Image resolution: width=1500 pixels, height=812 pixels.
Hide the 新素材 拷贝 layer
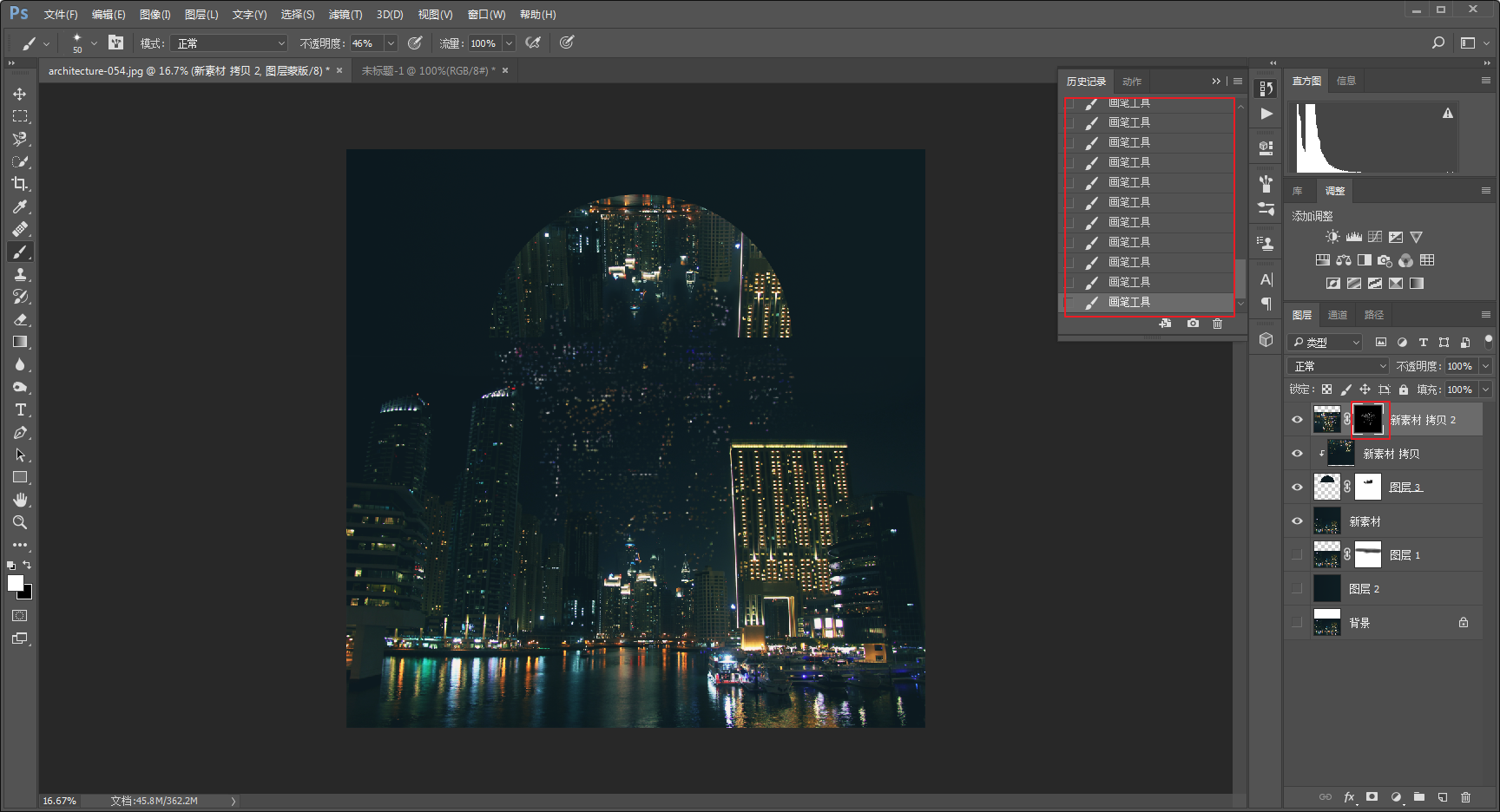tap(1298, 454)
